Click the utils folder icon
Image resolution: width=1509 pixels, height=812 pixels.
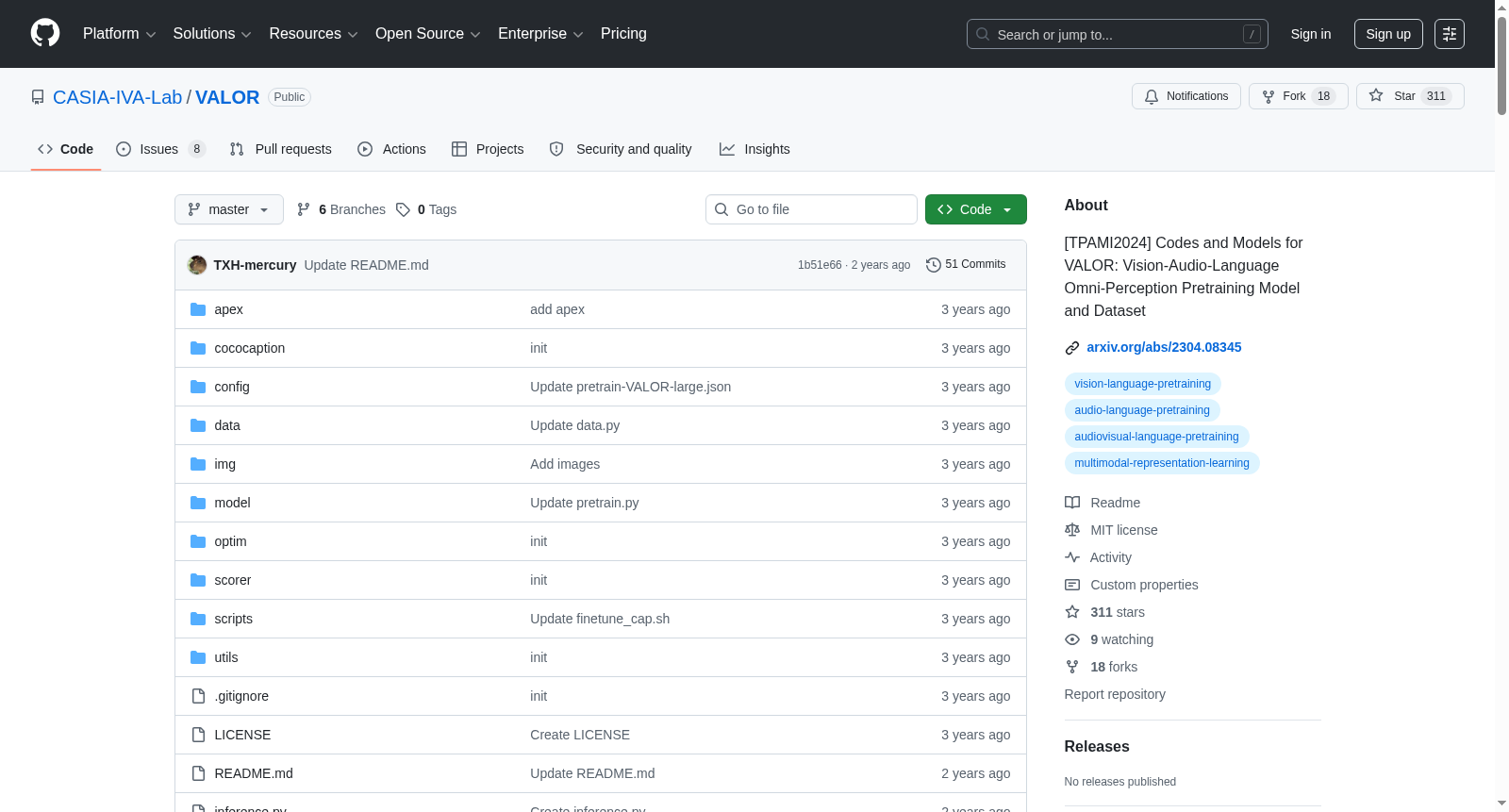[198, 657]
